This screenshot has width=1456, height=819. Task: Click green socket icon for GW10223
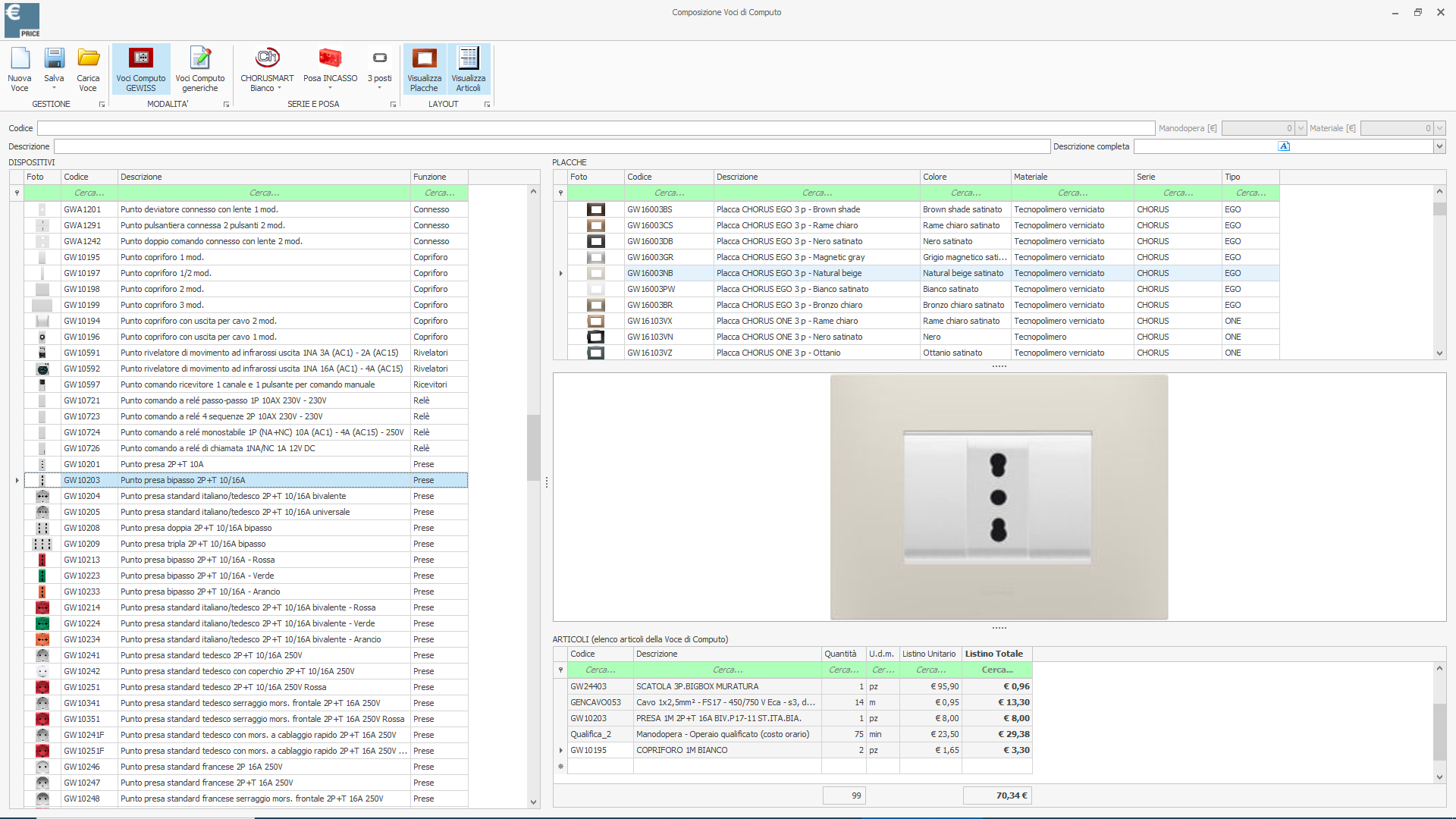[42, 576]
